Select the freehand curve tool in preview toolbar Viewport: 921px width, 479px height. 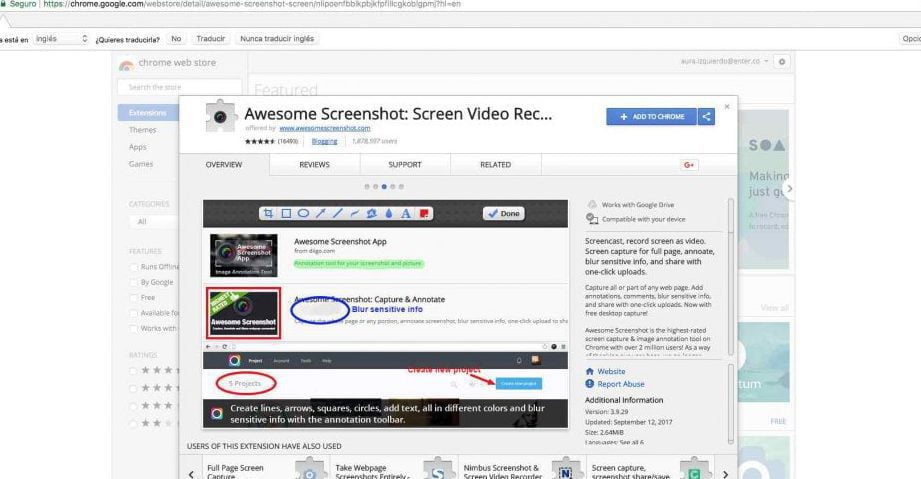355,213
